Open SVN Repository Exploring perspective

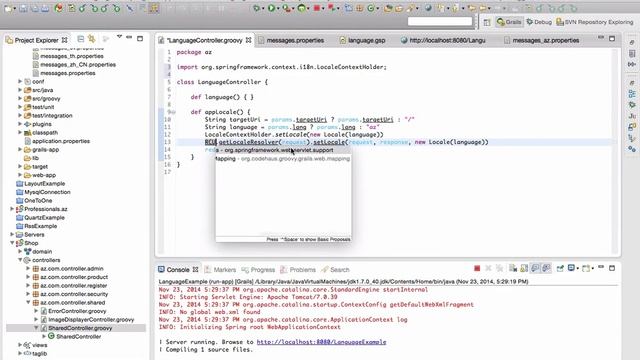[x=595, y=22]
